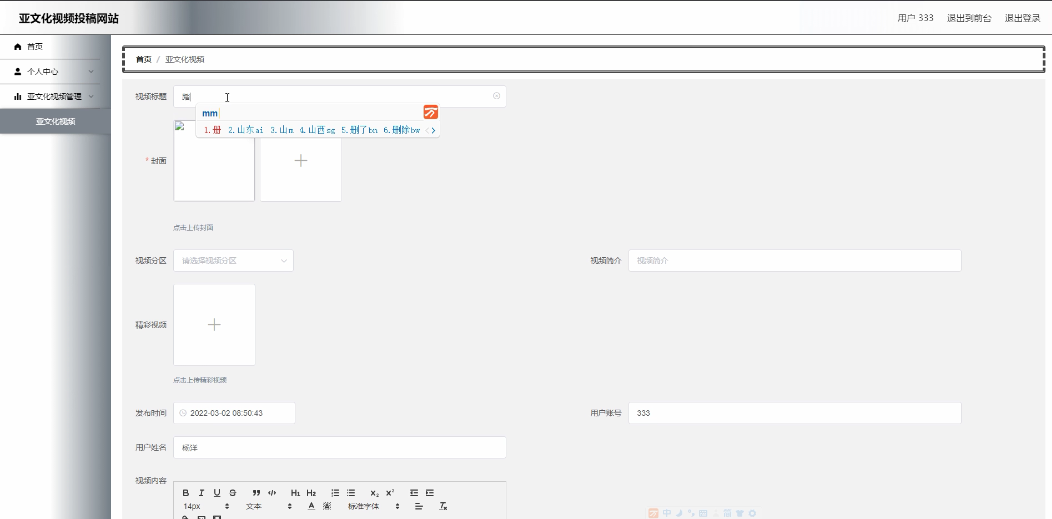This screenshot has width=1052, height=519.
Task: Switch the IME Chinese/English mode (中)
Action: (x=667, y=514)
